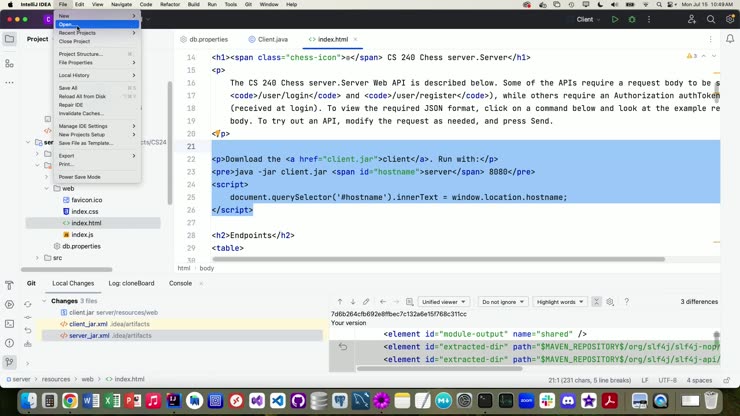Open more run actions menu

649,19
